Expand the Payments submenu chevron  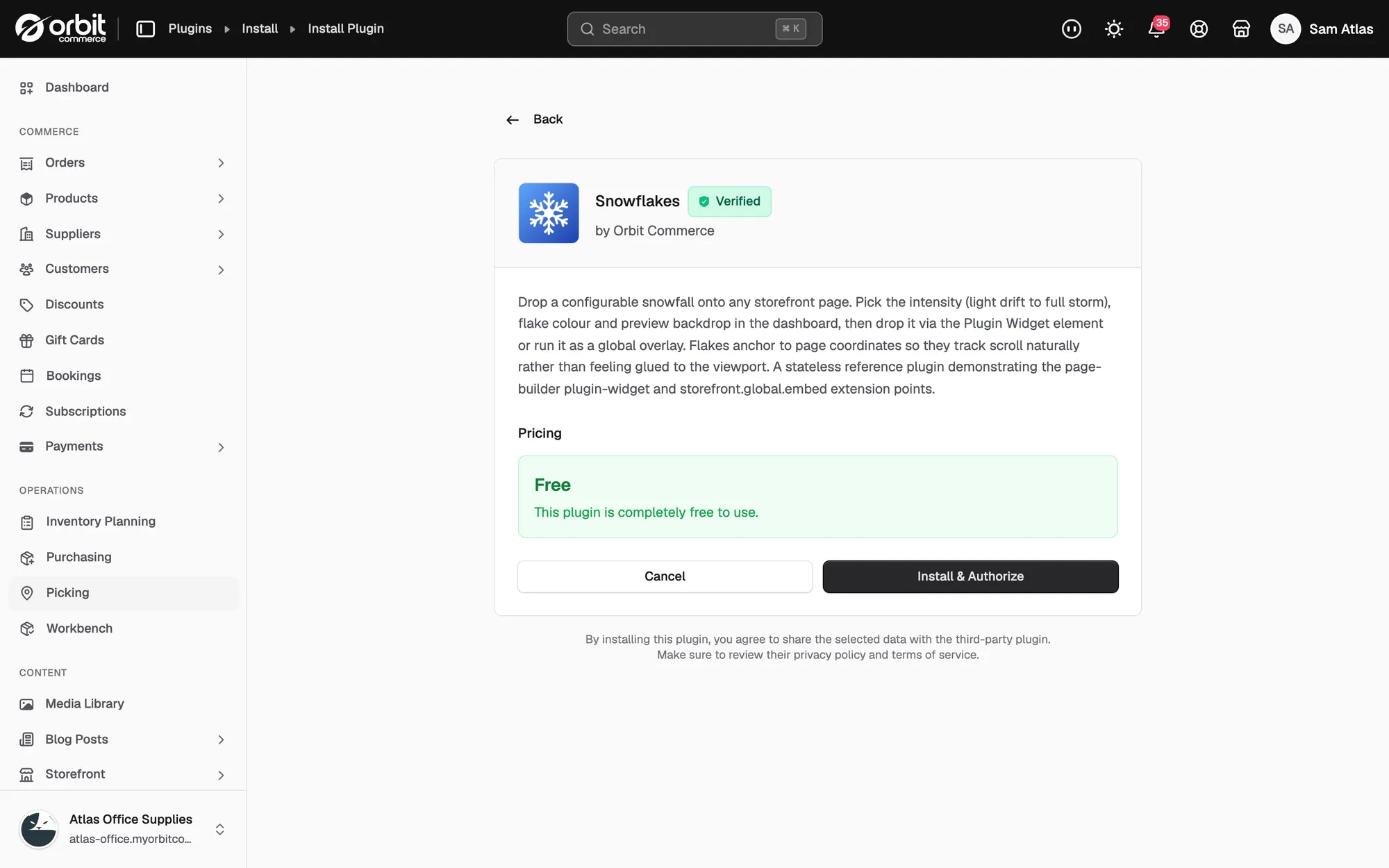pos(221,448)
